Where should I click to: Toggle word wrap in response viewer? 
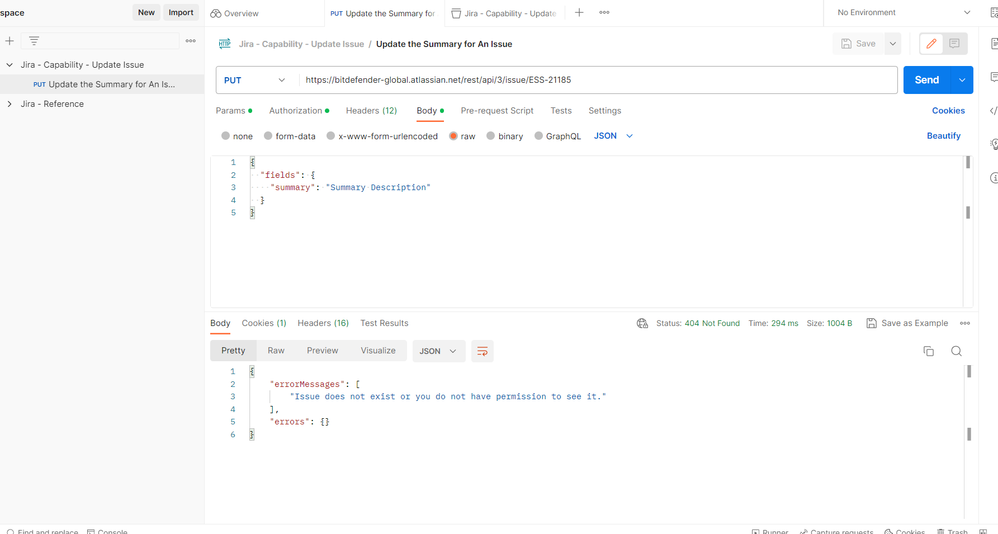coord(482,351)
